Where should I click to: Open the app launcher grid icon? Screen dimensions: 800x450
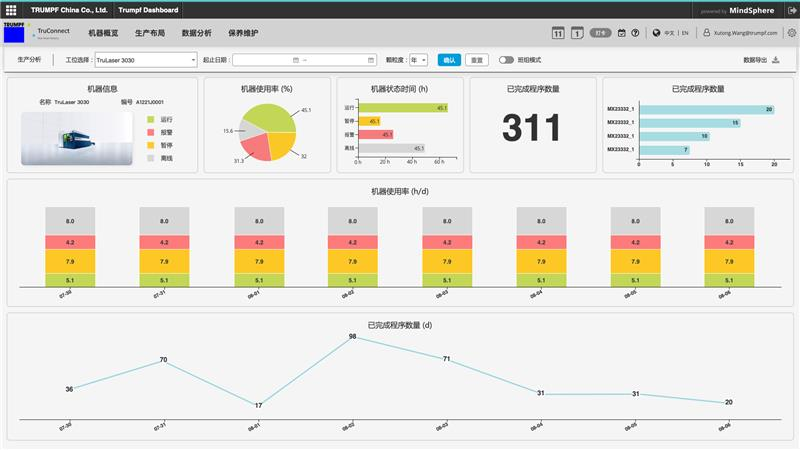point(11,10)
